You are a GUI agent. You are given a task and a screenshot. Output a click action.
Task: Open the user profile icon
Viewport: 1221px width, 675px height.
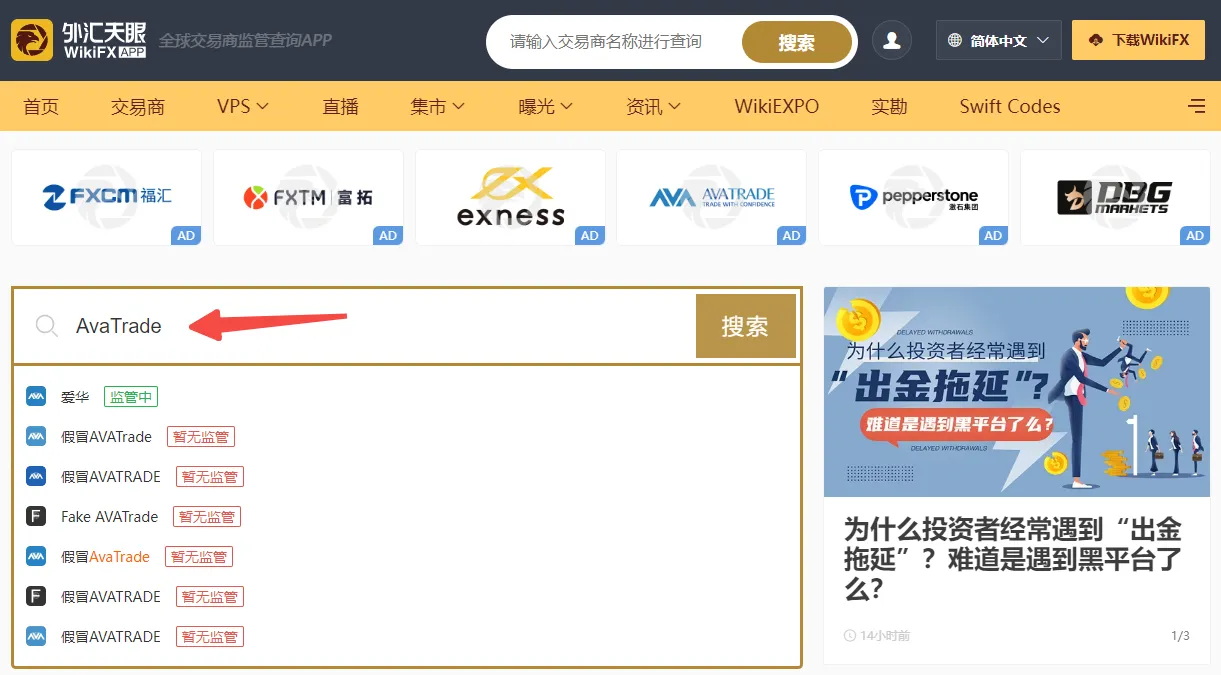pyautogui.click(x=892, y=41)
